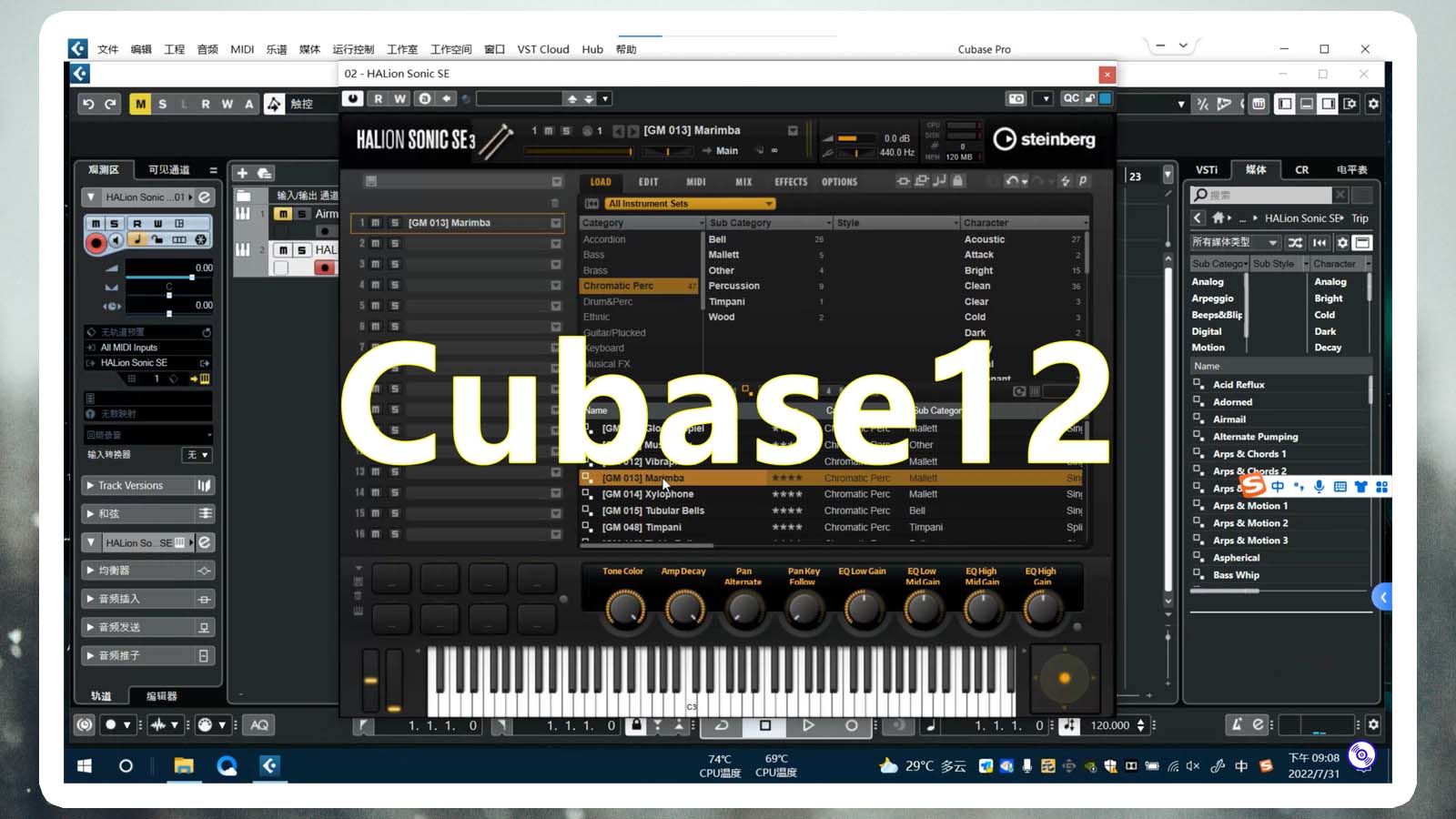1456x819 pixels.
Task: Switch to the CR tab in right zone
Action: pos(1302,169)
